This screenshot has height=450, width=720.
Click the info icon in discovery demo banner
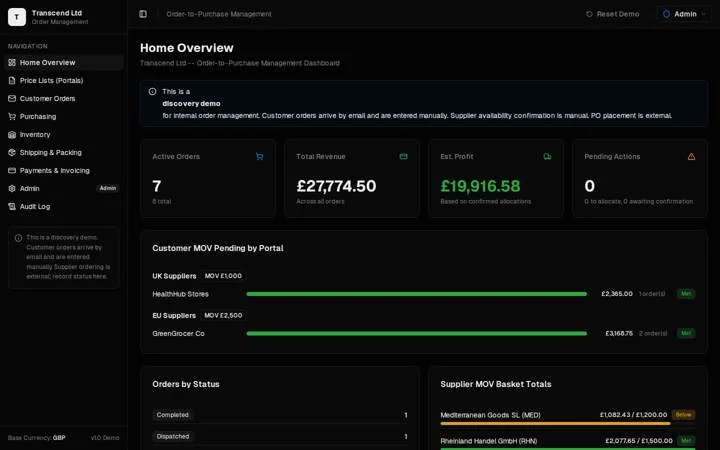152,91
